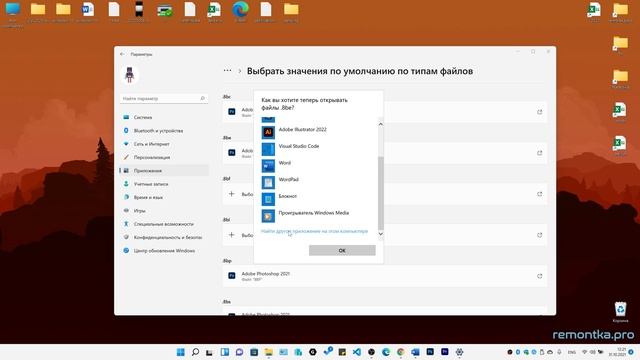This screenshot has width=640, height=360.
Task: Click the user account avatar
Action: pyautogui.click(x=130, y=75)
